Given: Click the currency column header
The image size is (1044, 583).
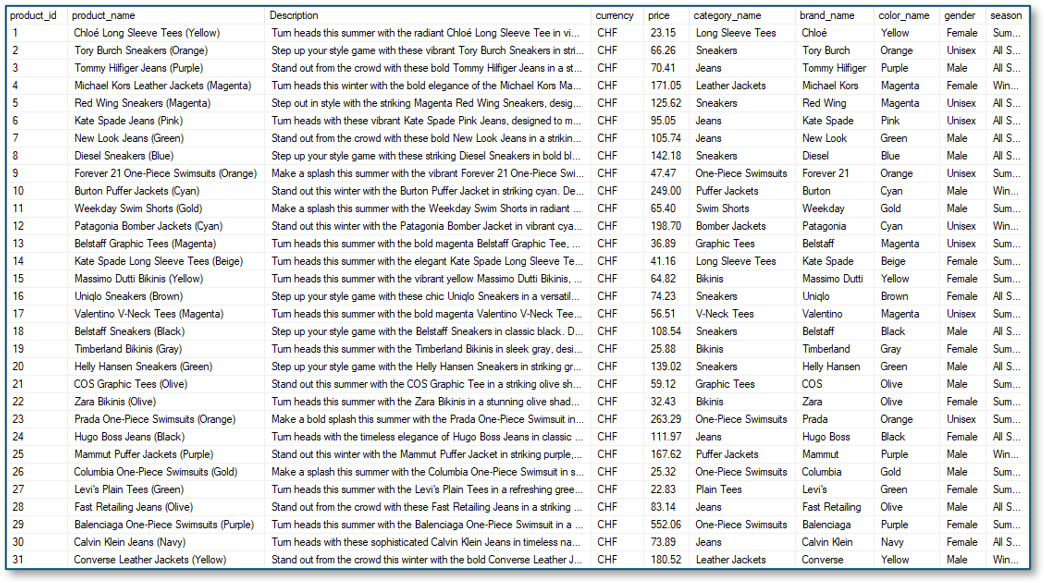Looking at the screenshot, I should [615, 15].
